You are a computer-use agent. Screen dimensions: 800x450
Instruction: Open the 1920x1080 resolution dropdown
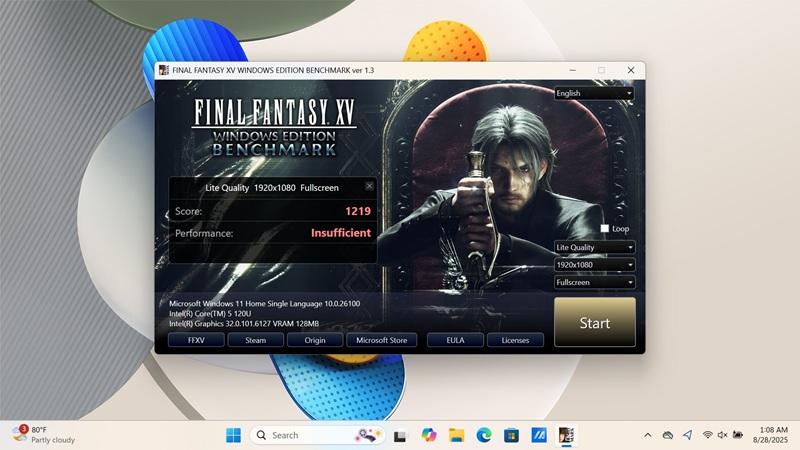(594, 265)
